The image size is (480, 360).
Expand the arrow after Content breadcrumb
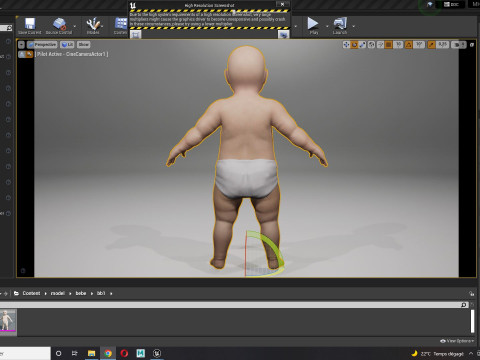[x=45, y=293]
